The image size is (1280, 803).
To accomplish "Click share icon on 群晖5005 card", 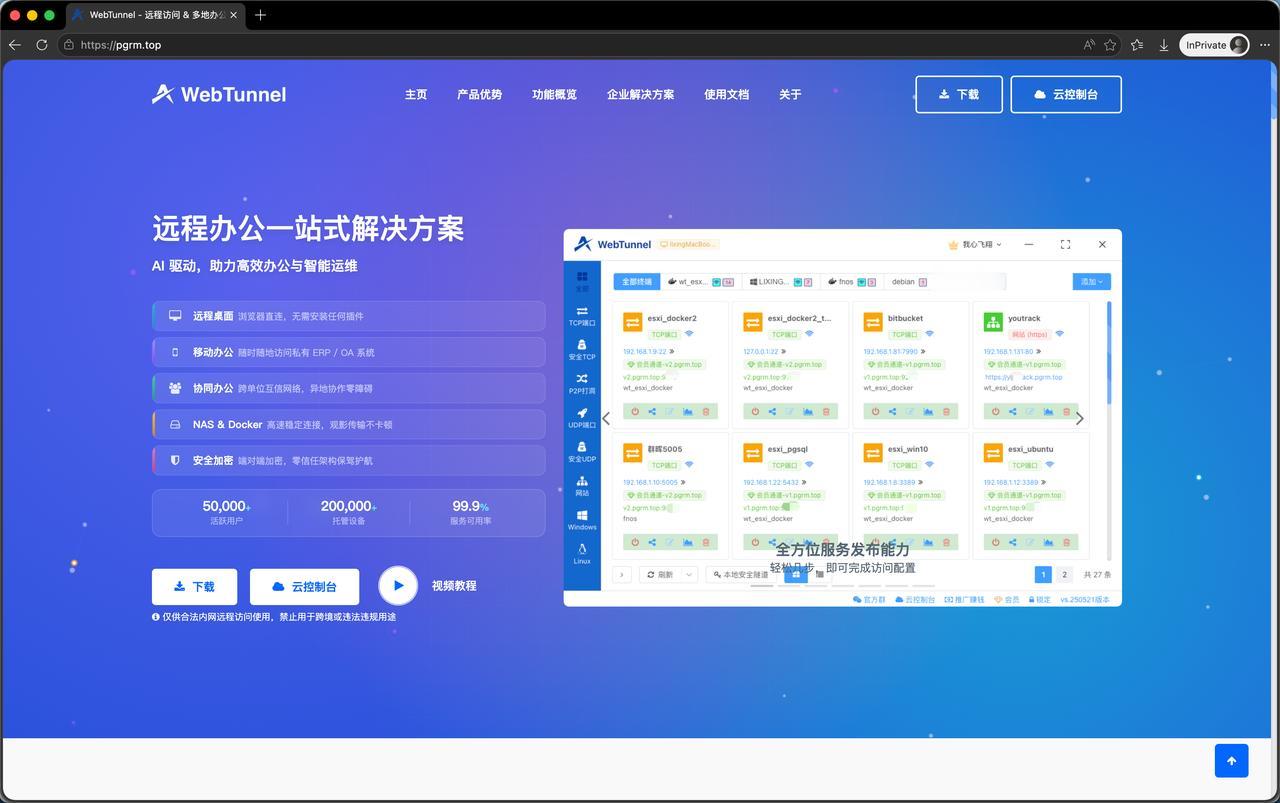I will pyautogui.click(x=652, y=542).
